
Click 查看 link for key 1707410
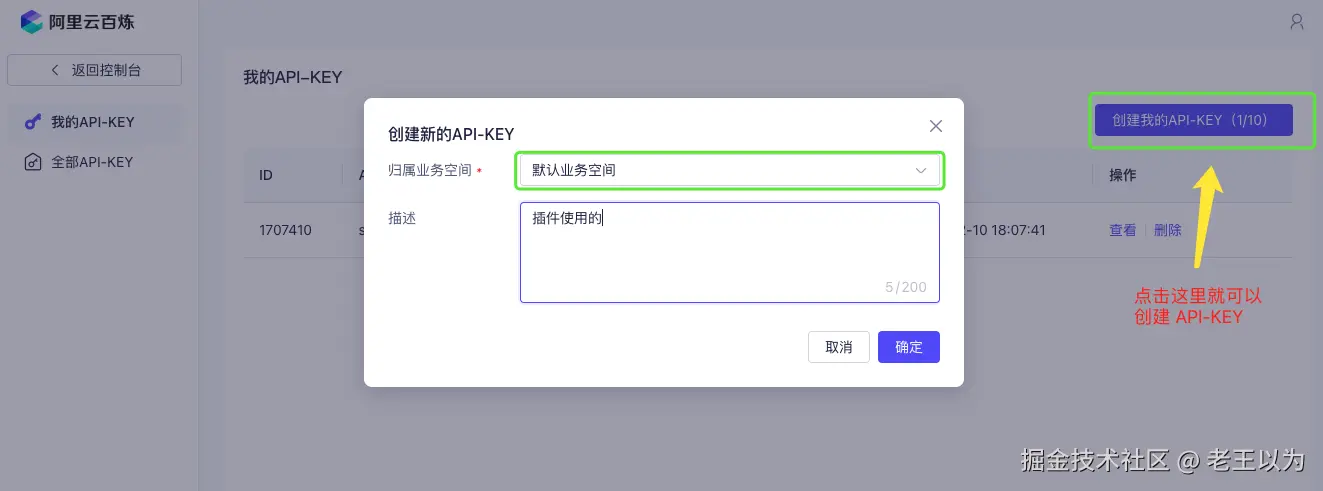tap(1122, 230)
